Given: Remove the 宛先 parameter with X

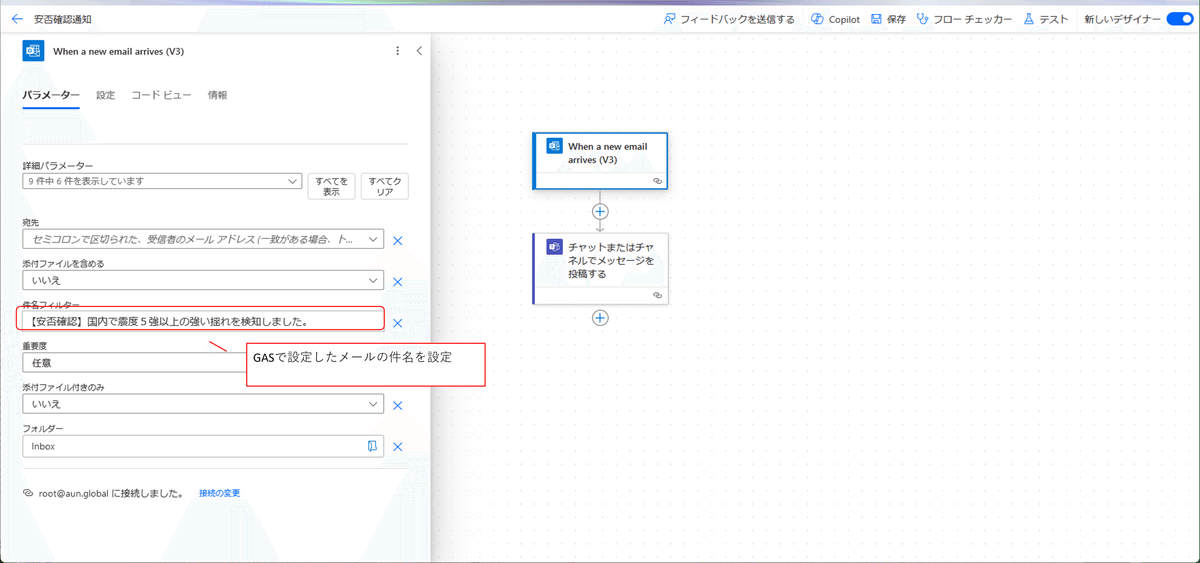Looking at the screenshot, I should pyautogui.click(x=397, y=240).
